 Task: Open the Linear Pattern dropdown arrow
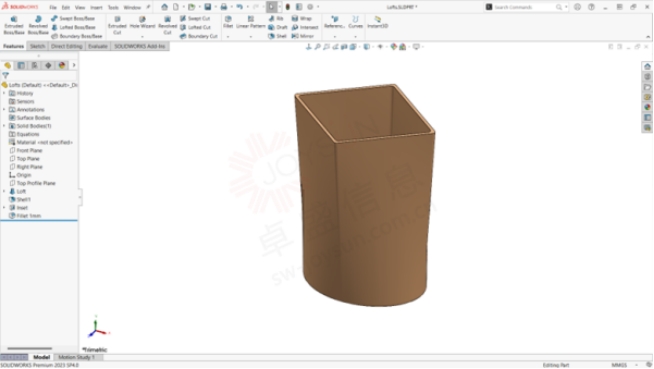pos(251,37)
